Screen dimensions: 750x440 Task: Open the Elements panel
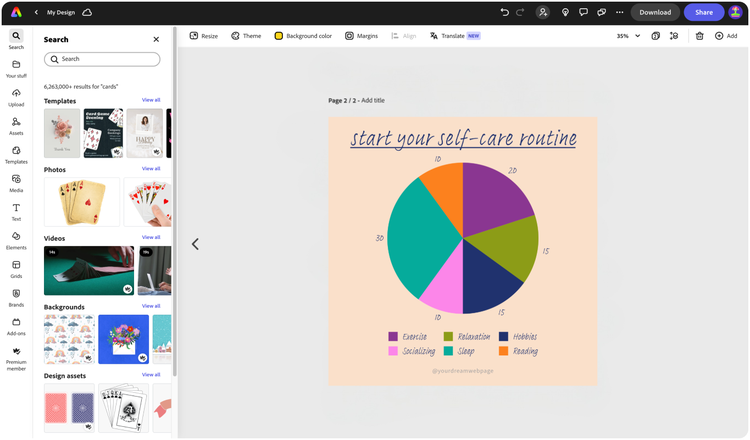point(16,241)
